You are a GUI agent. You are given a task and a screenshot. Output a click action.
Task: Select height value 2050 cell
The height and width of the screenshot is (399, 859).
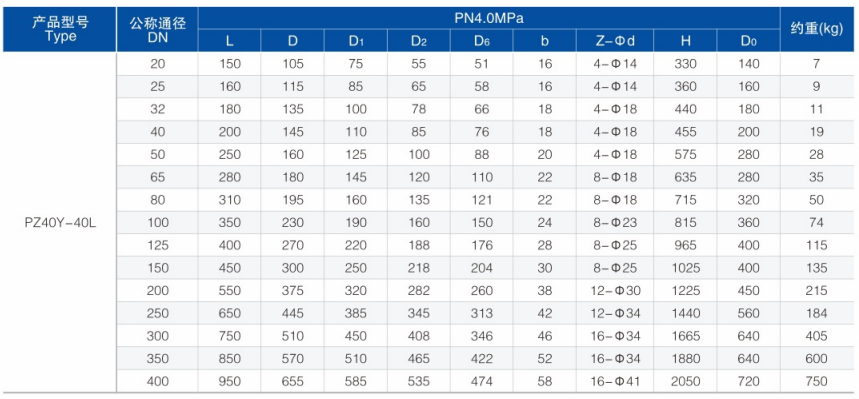point(685,381)
